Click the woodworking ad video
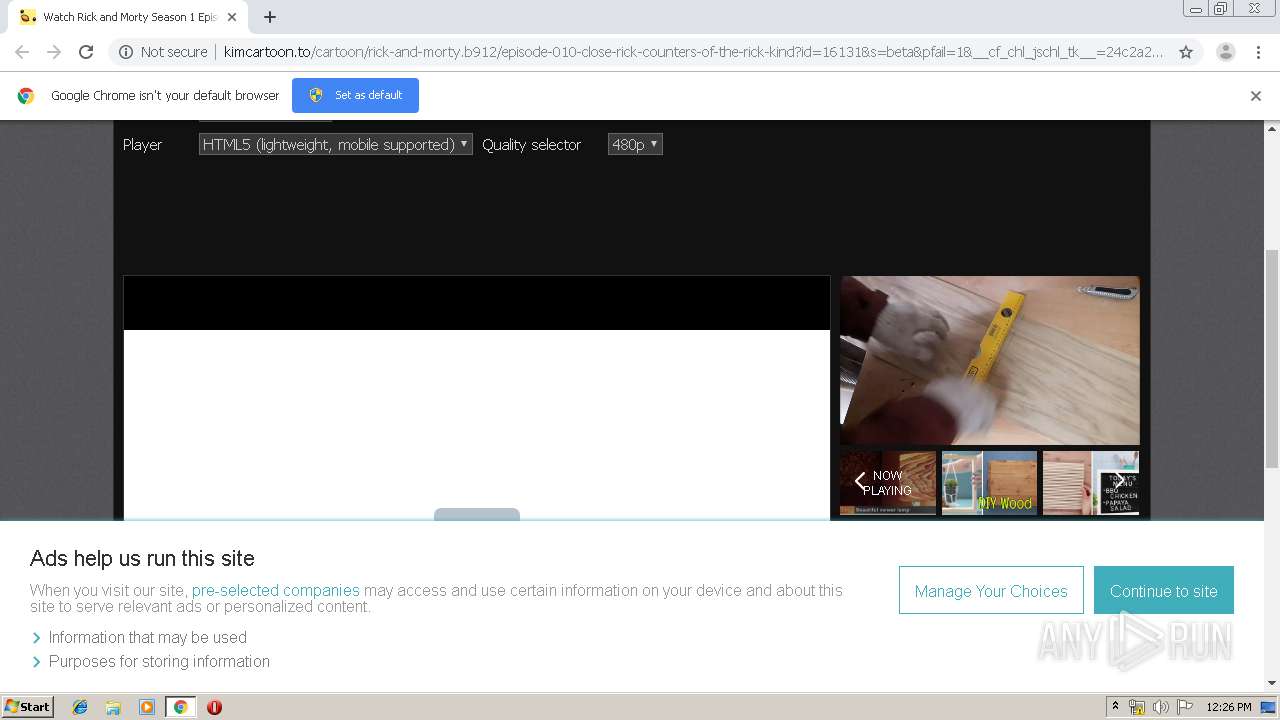 tap(990, 360)
